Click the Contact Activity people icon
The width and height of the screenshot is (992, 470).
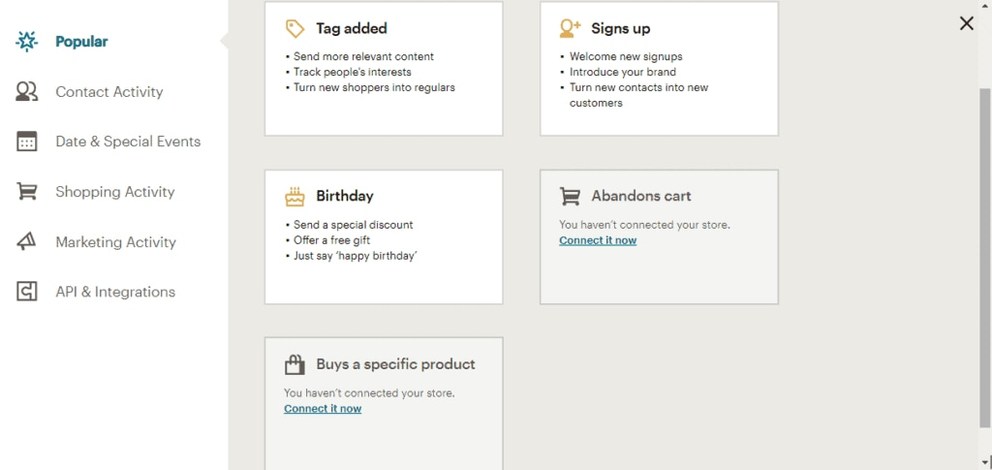coord(27,92)
